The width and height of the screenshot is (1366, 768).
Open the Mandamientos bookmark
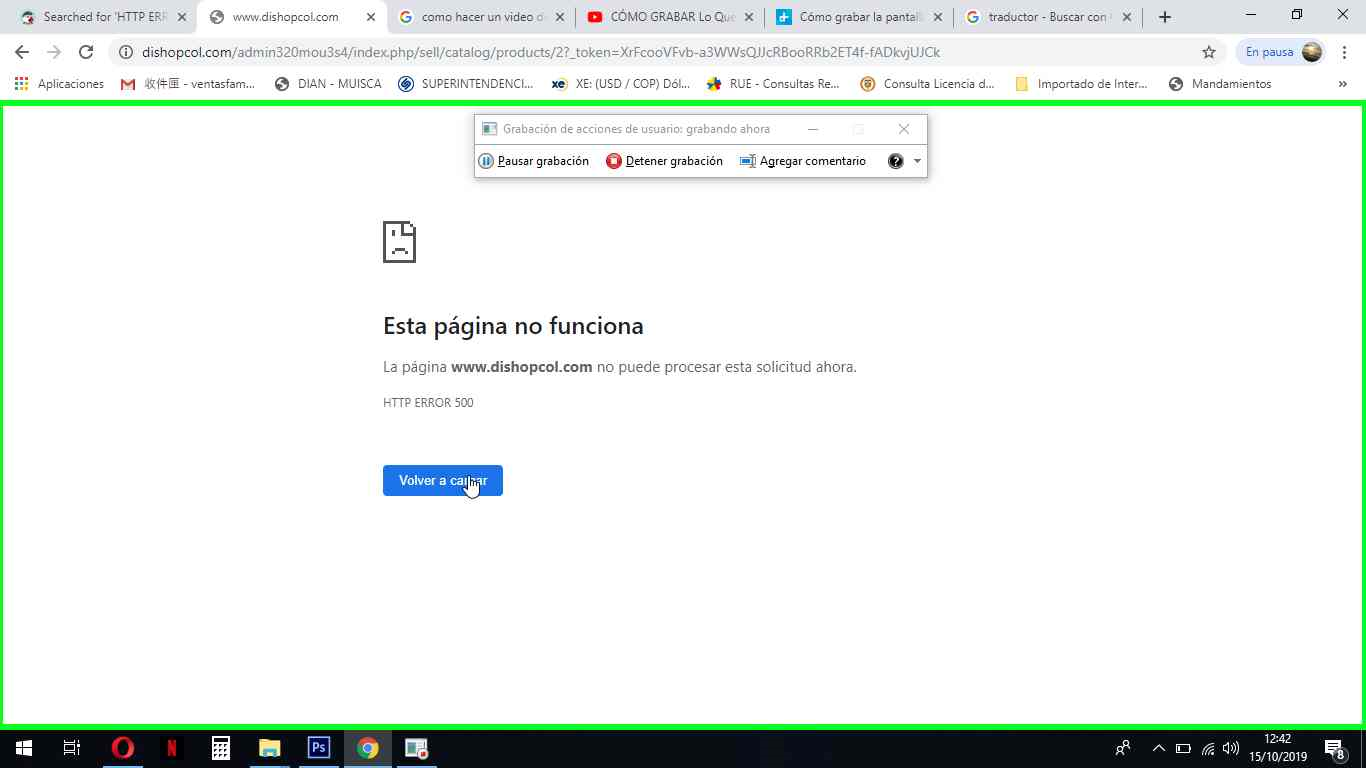(x=1220, y=84)
